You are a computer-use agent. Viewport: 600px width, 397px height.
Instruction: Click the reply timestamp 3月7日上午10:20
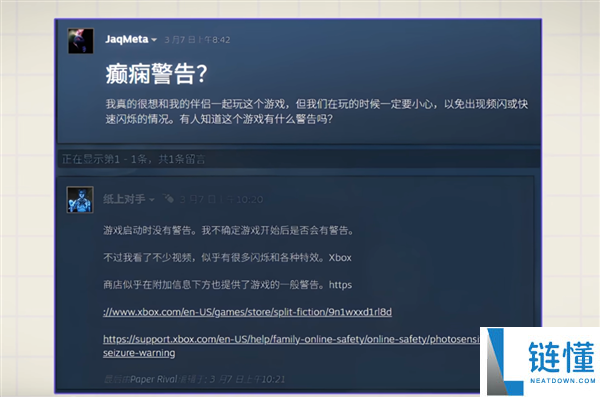pos(221,199)
